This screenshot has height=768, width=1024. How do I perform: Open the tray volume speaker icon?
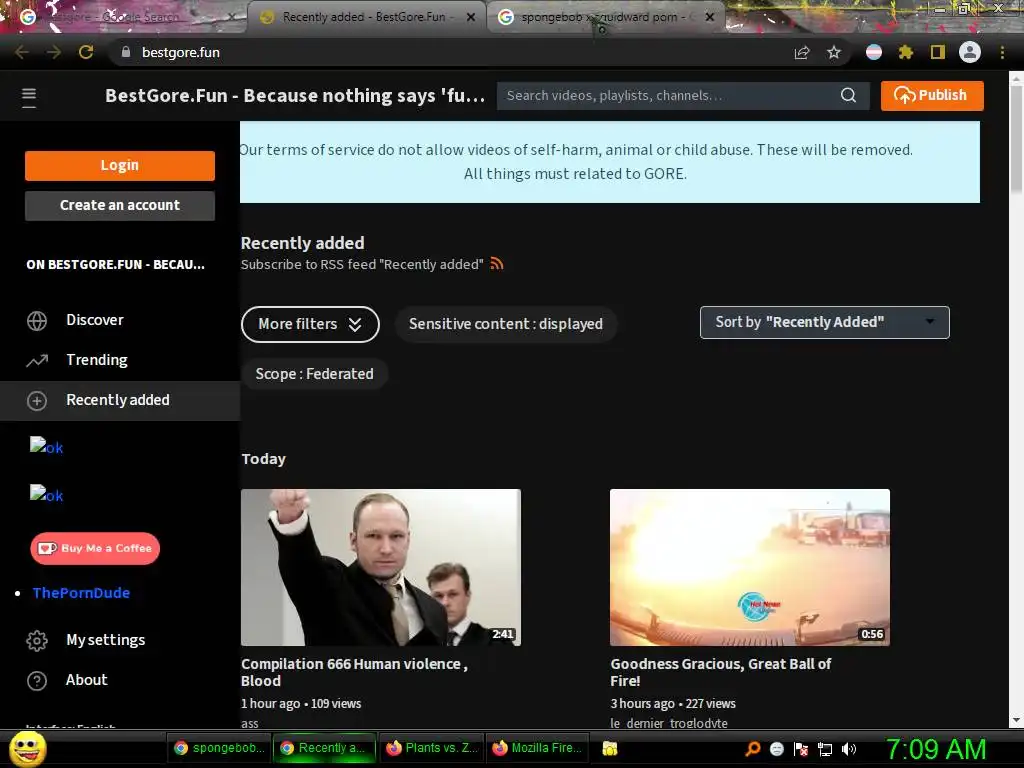tap(849, 749)
